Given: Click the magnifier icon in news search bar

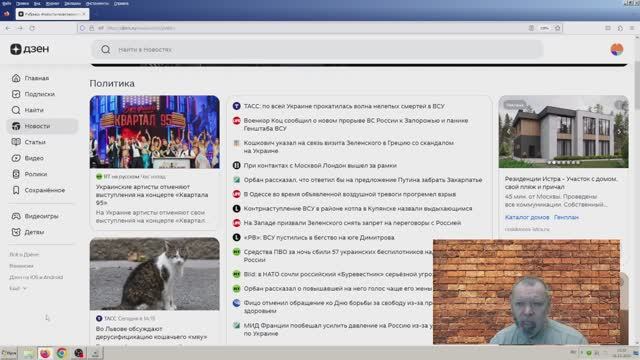Looking at the screenshot, I should point(106,49).
